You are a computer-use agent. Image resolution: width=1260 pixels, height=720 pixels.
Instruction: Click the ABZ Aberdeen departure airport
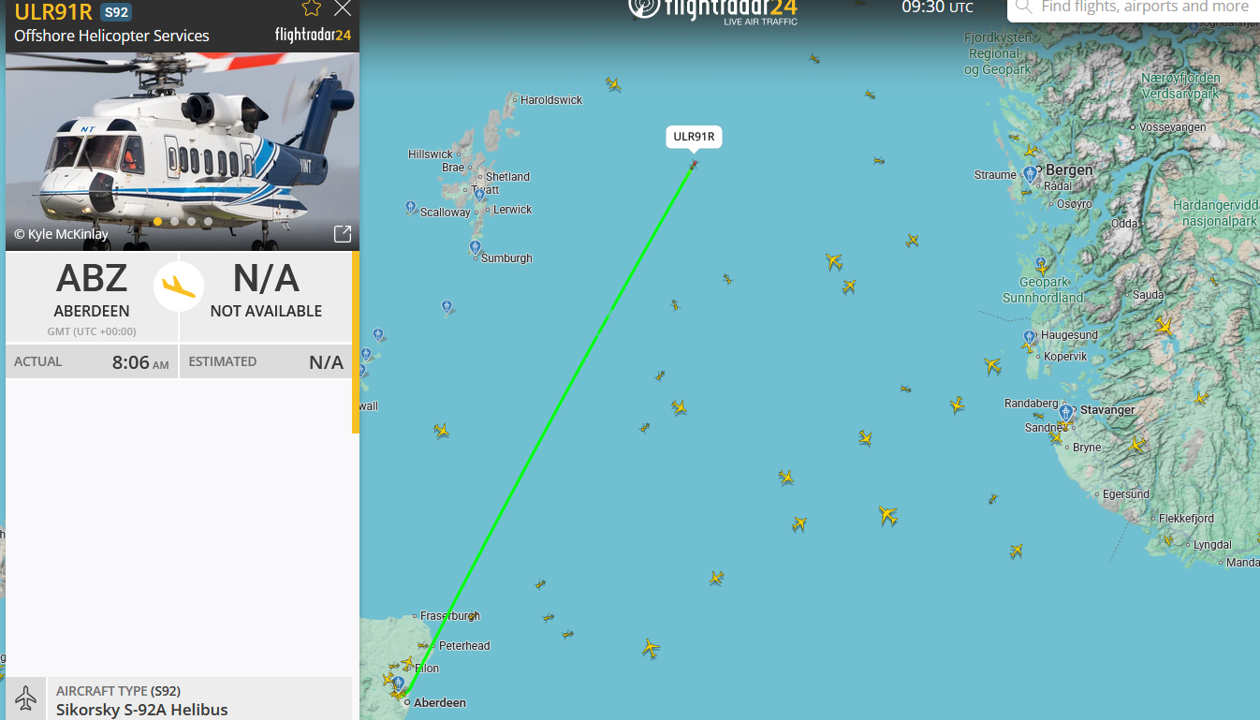point(92,297)
